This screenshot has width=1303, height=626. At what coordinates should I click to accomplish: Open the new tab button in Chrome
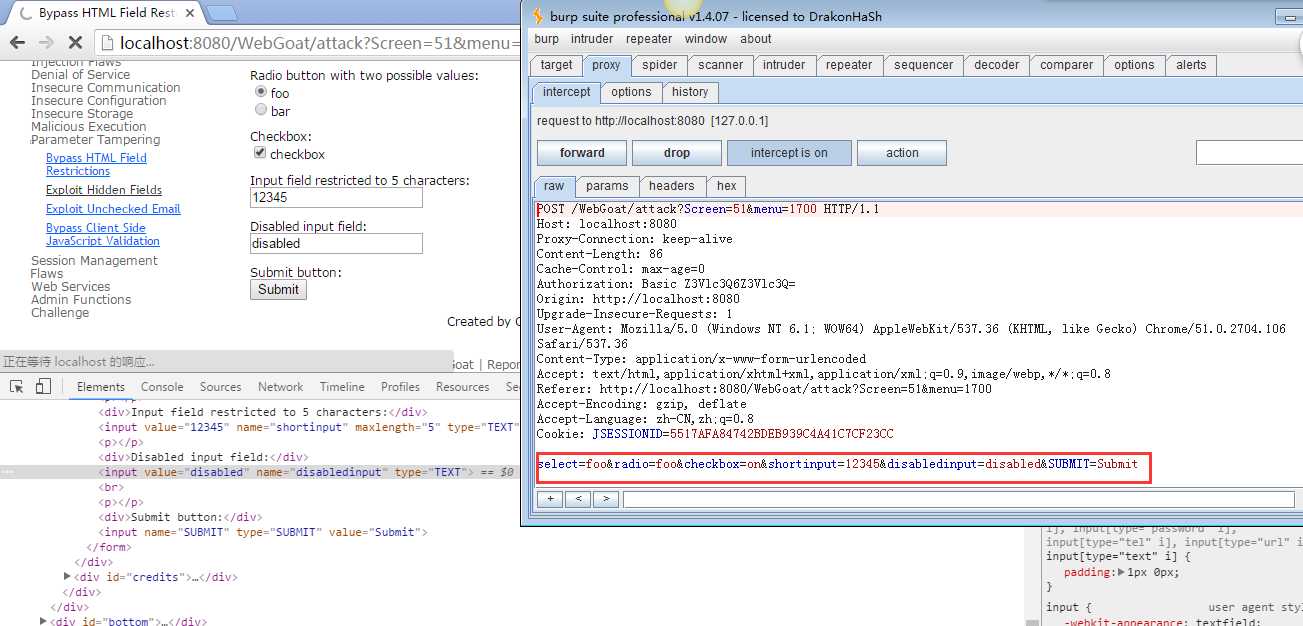point(221,13)
